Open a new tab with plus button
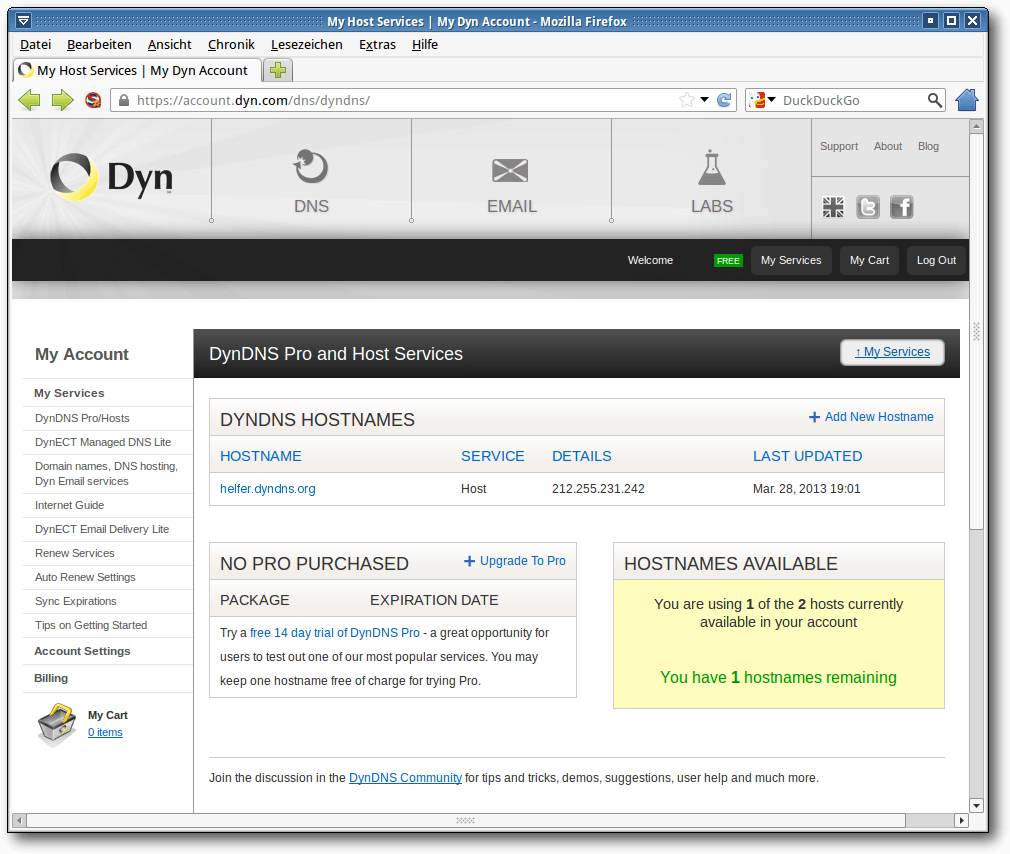This screenshot has width=1010, height=854. tap(278, 70)
